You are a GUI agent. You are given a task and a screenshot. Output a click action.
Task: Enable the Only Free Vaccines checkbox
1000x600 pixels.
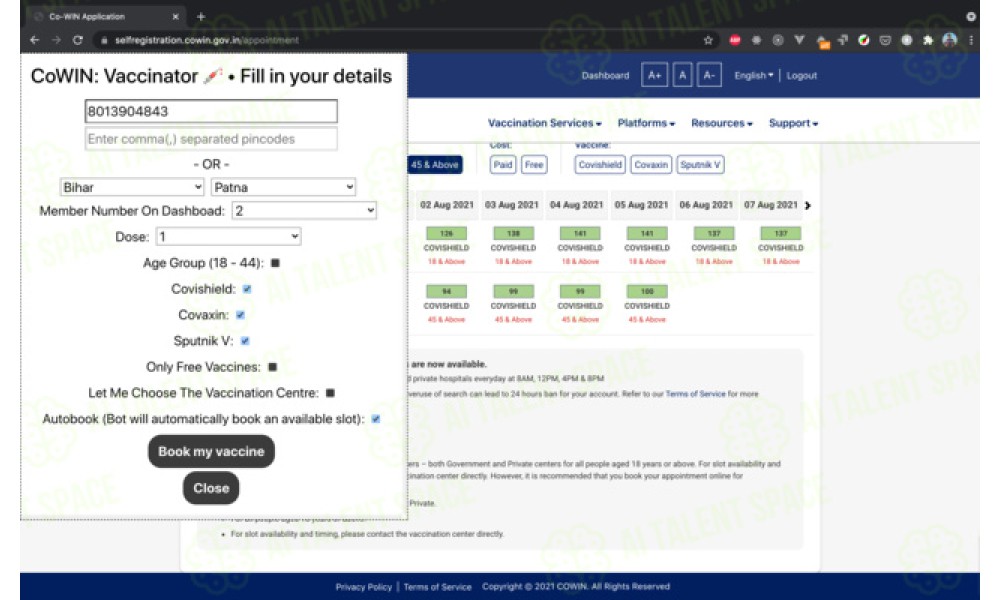[273, 367]
